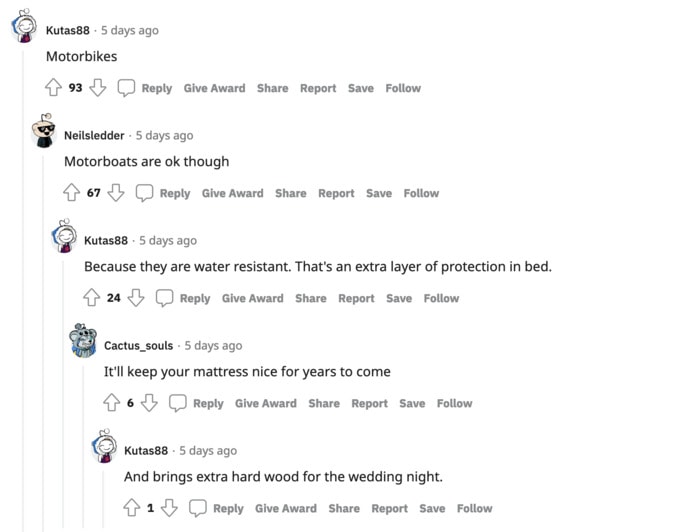Viewport: 700px width, 532px height.
Task: Collapse thread via line under Neilsledder's avatar
Action: coord(43,341)
